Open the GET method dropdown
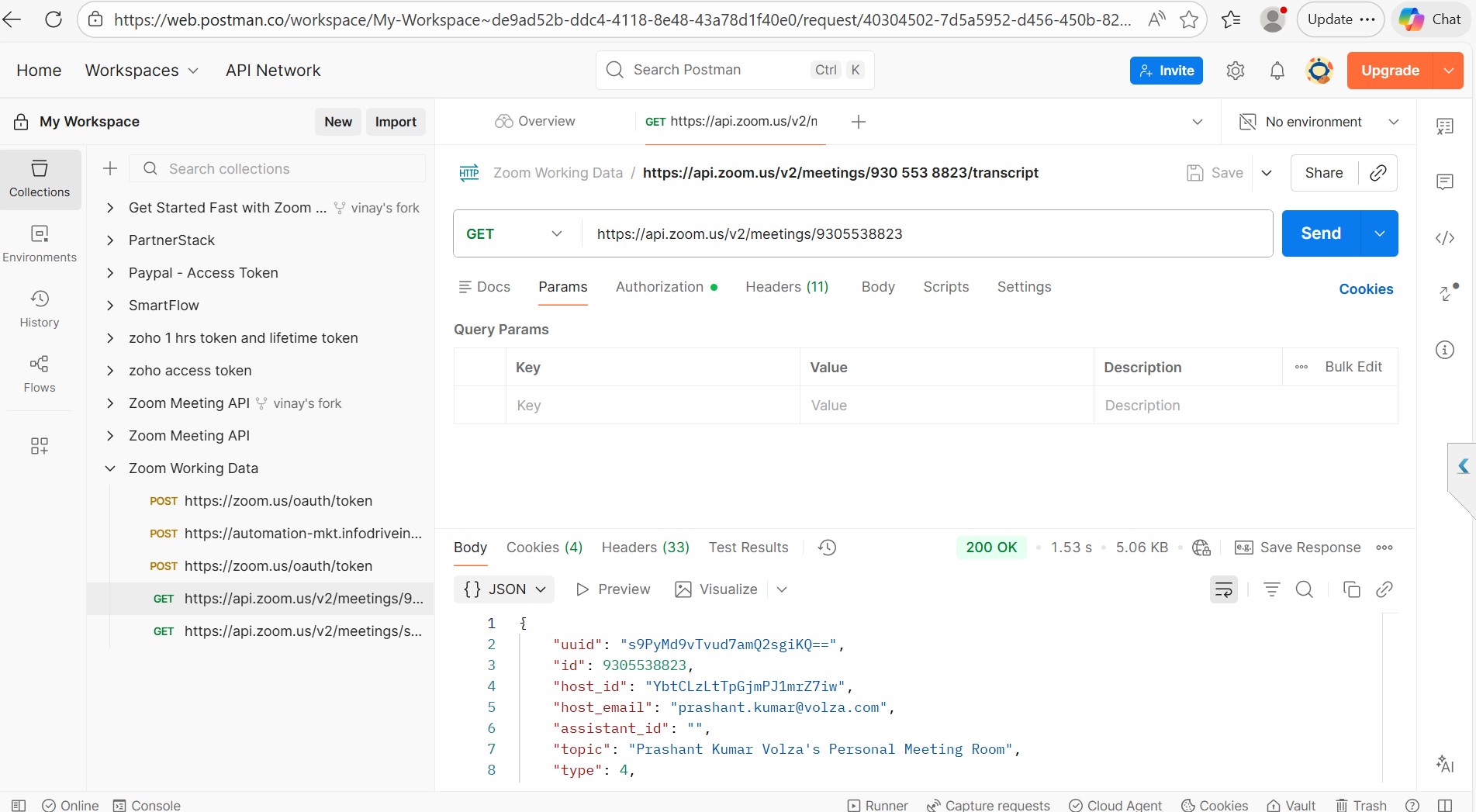1476x812 pixels. tap(514, 233)
